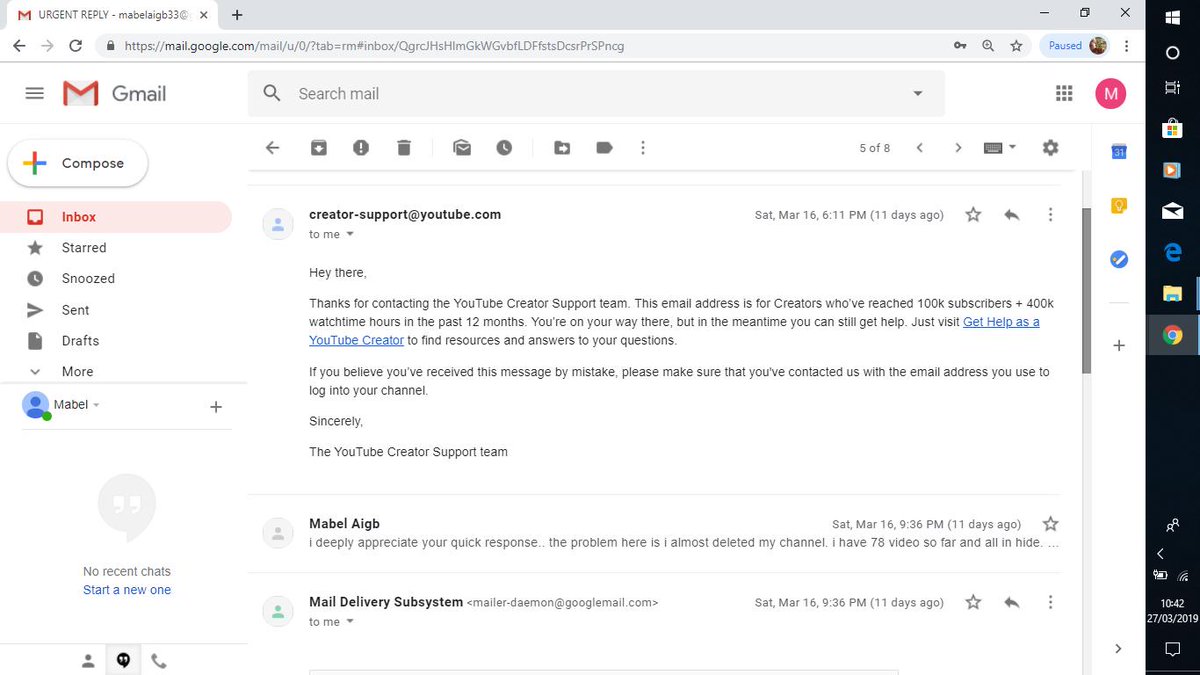Star the creator-support message
This screenshot has height=675, width=1200.
(x=973, y=214)
